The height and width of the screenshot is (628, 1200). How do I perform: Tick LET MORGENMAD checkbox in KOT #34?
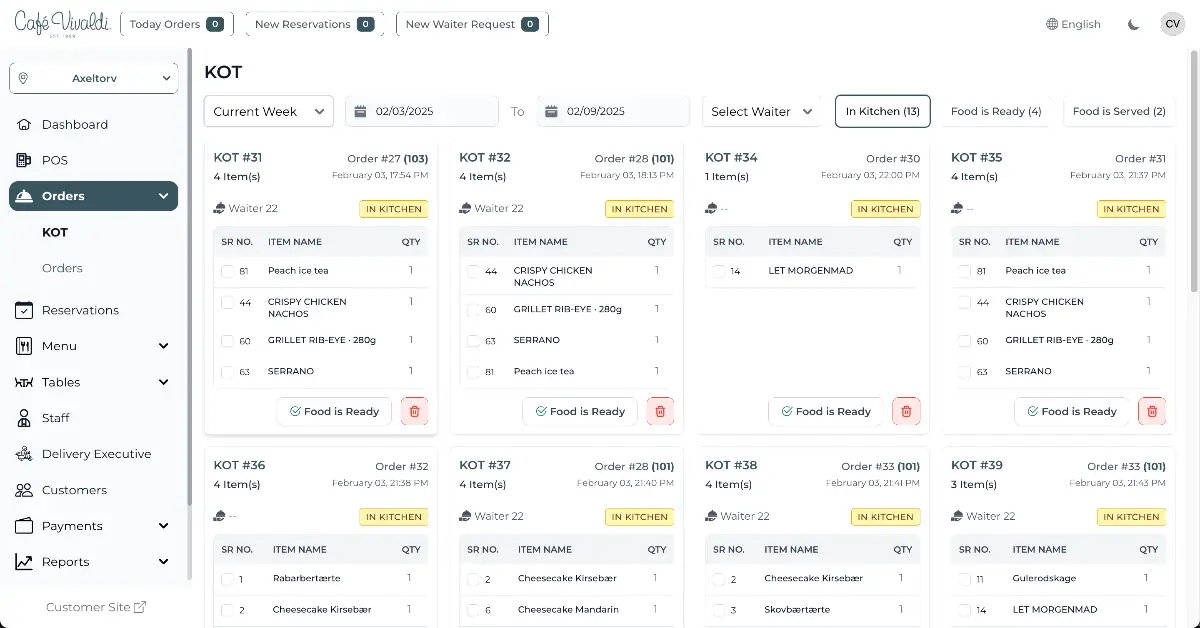click(720, 271)
